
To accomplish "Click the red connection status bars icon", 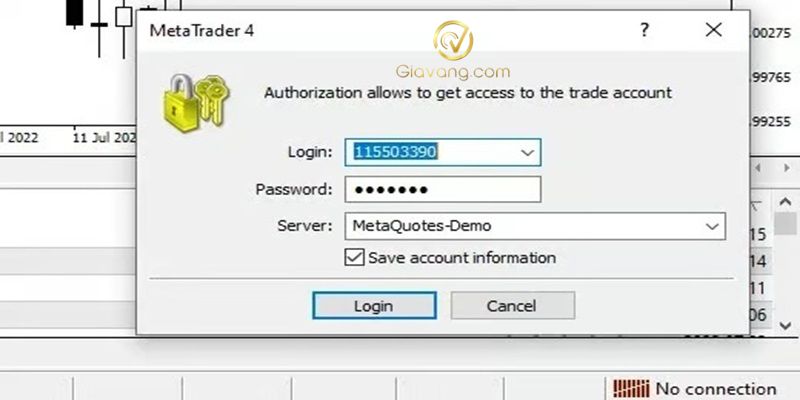I will tap(631, 389).
